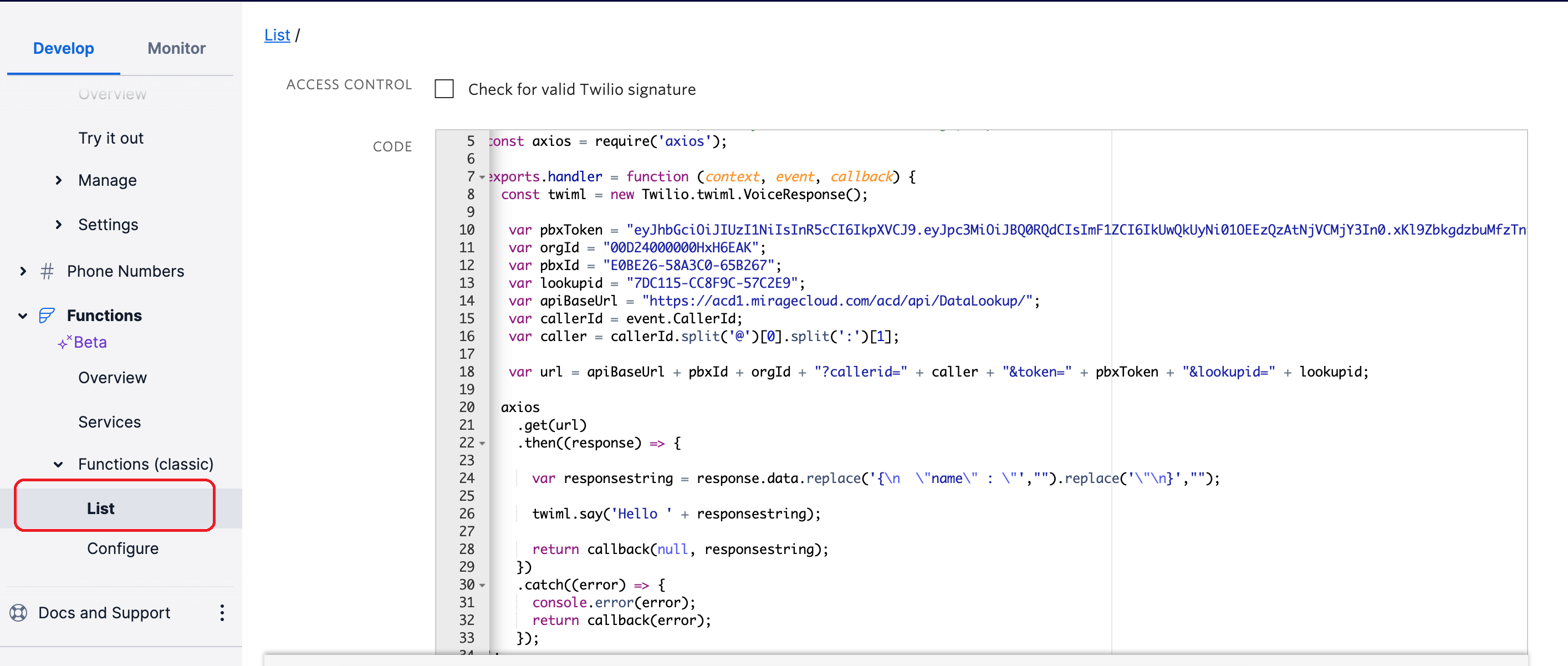
Task: Click the ACCESS CONTROL label
Action: (349, 85)
